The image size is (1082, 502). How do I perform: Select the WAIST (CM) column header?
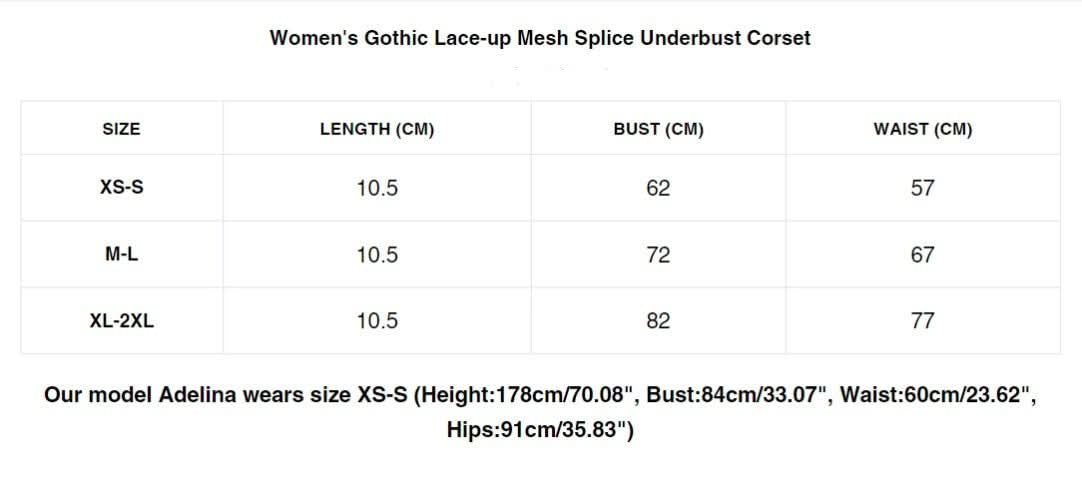pyautogui.click(x=923, y=129)
